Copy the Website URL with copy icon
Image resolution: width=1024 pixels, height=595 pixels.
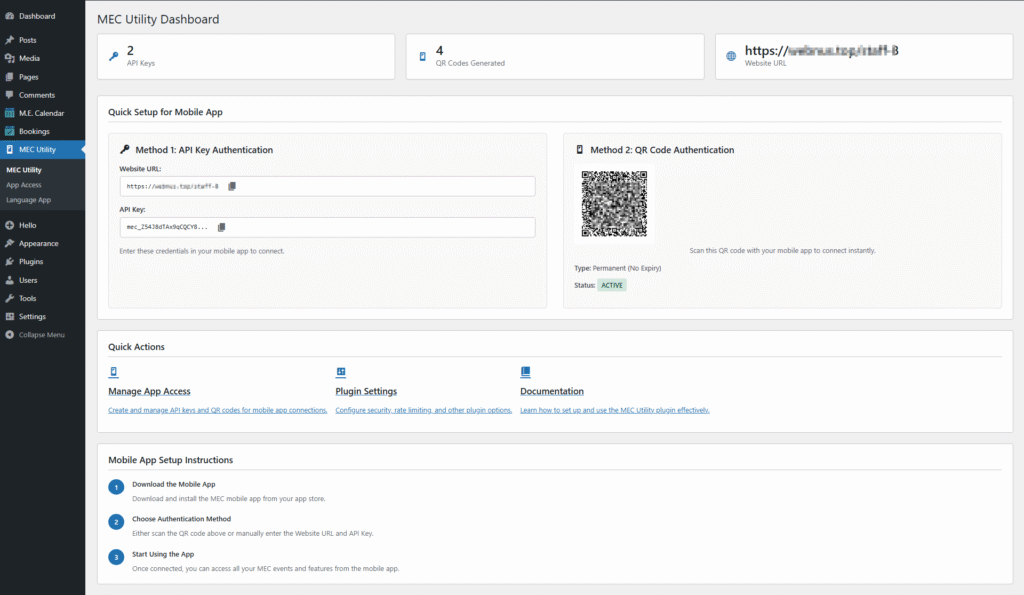[x=232, y=186]
